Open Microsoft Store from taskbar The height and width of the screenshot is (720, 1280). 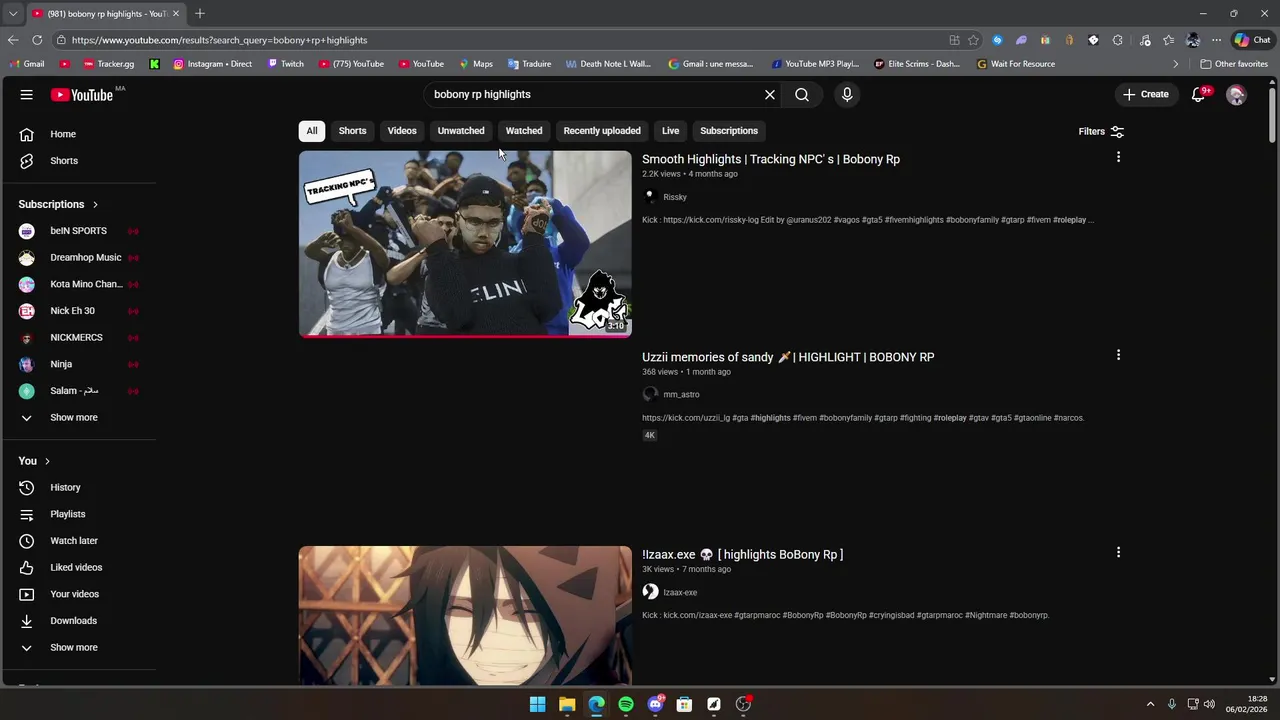(684, 704)
